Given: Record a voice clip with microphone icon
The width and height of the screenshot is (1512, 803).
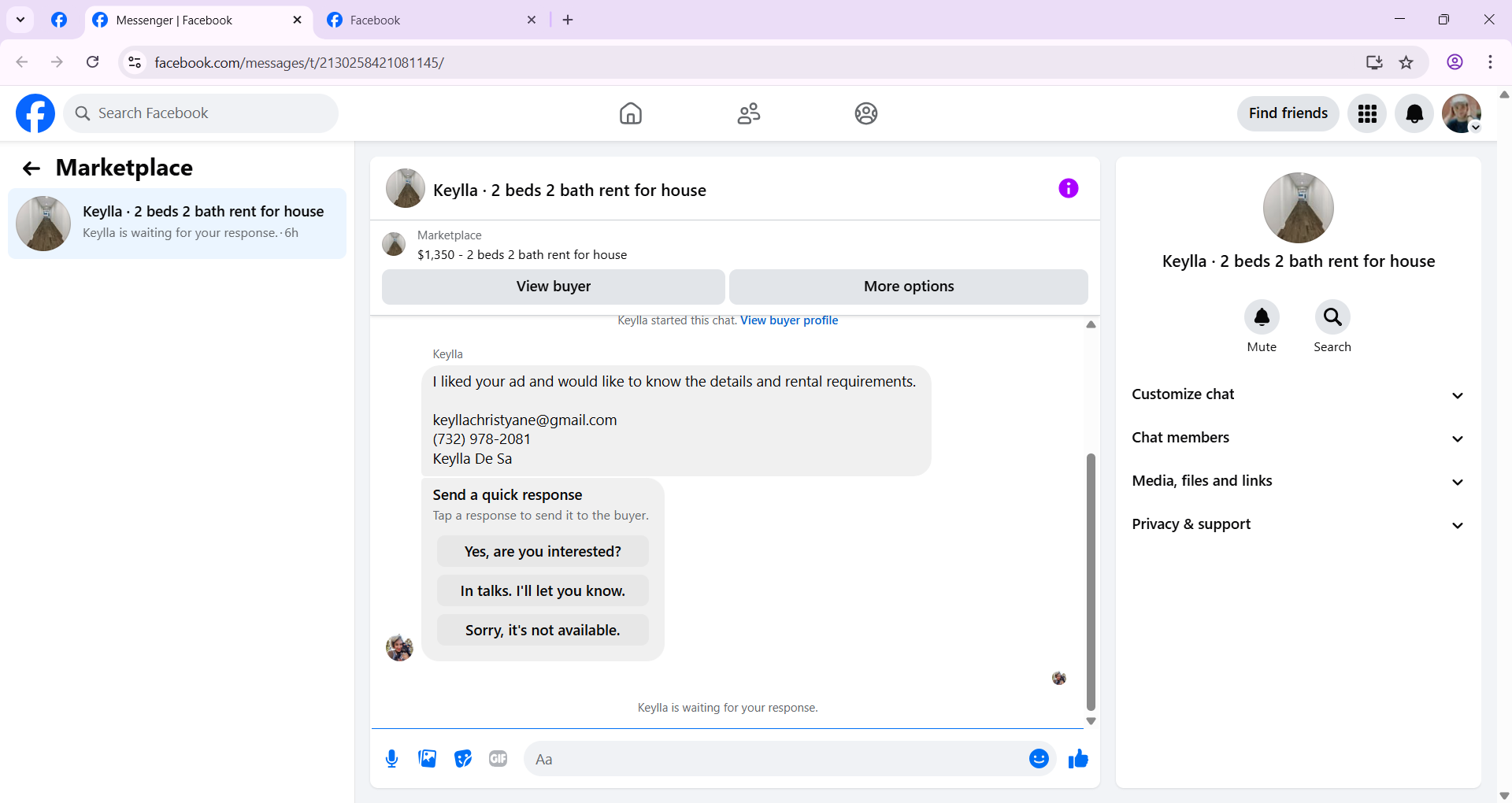Looking at the screenshot, I should click(x=391, y=759).
